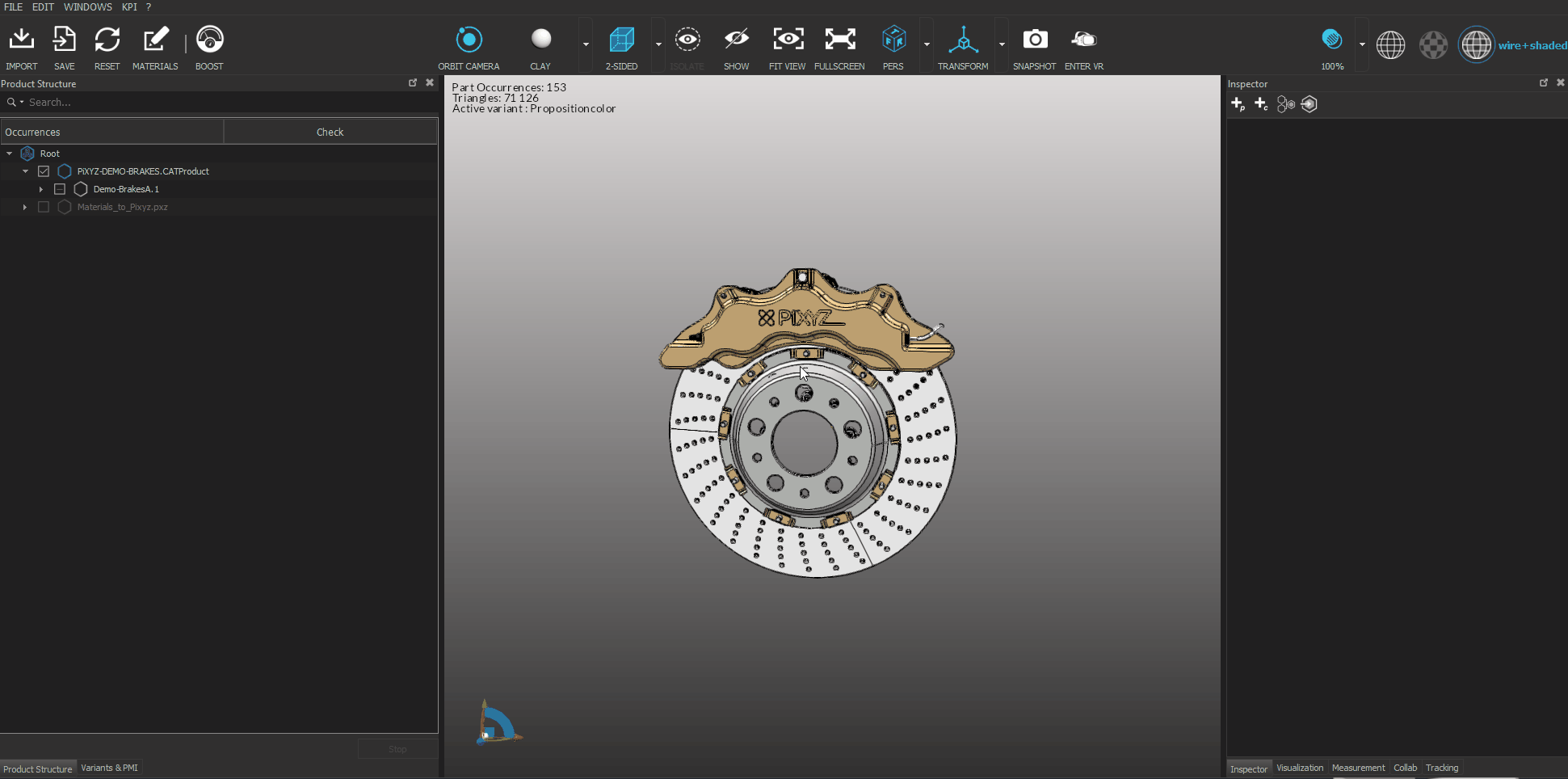Switch to shaded checkered globe mode
The height and width of the screenshot is (779, 1568).
point(1434,45)
